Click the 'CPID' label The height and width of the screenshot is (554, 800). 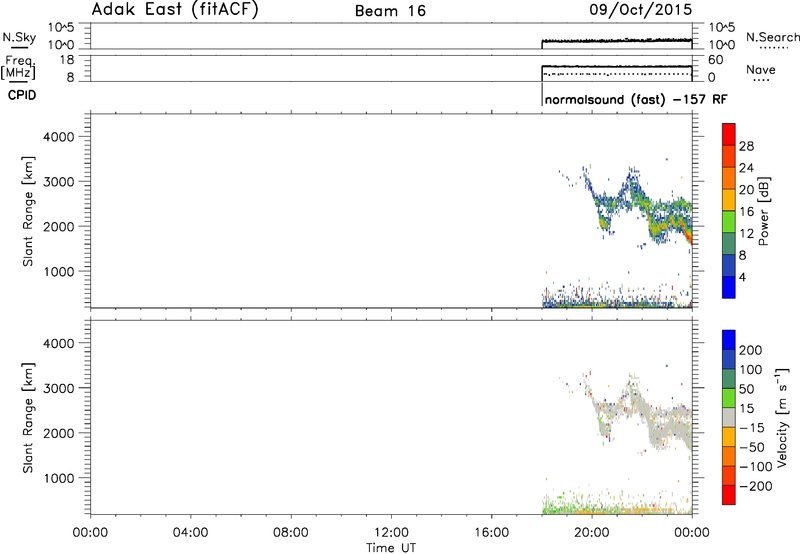(x=22, y=95)
